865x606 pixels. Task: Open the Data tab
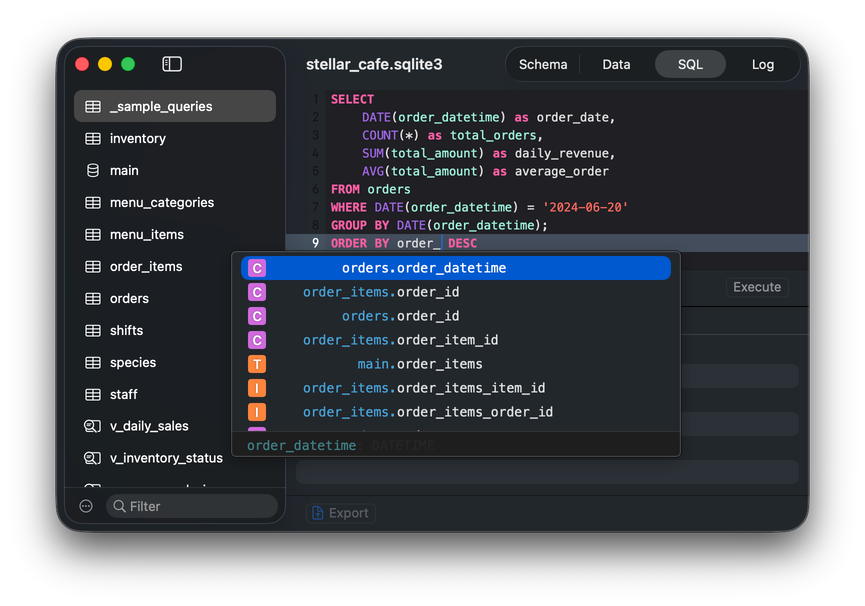(616, 64)
